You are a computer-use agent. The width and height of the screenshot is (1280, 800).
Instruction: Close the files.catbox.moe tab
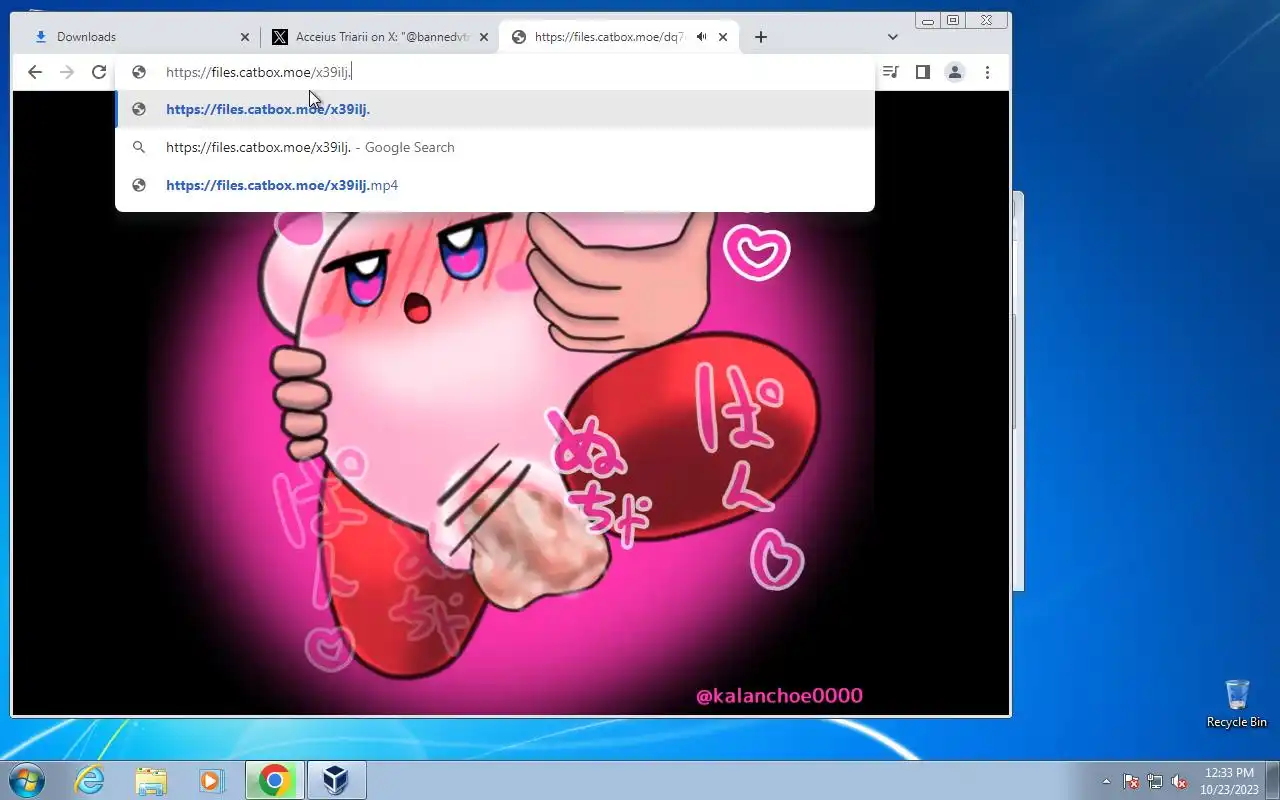[723, 37]
